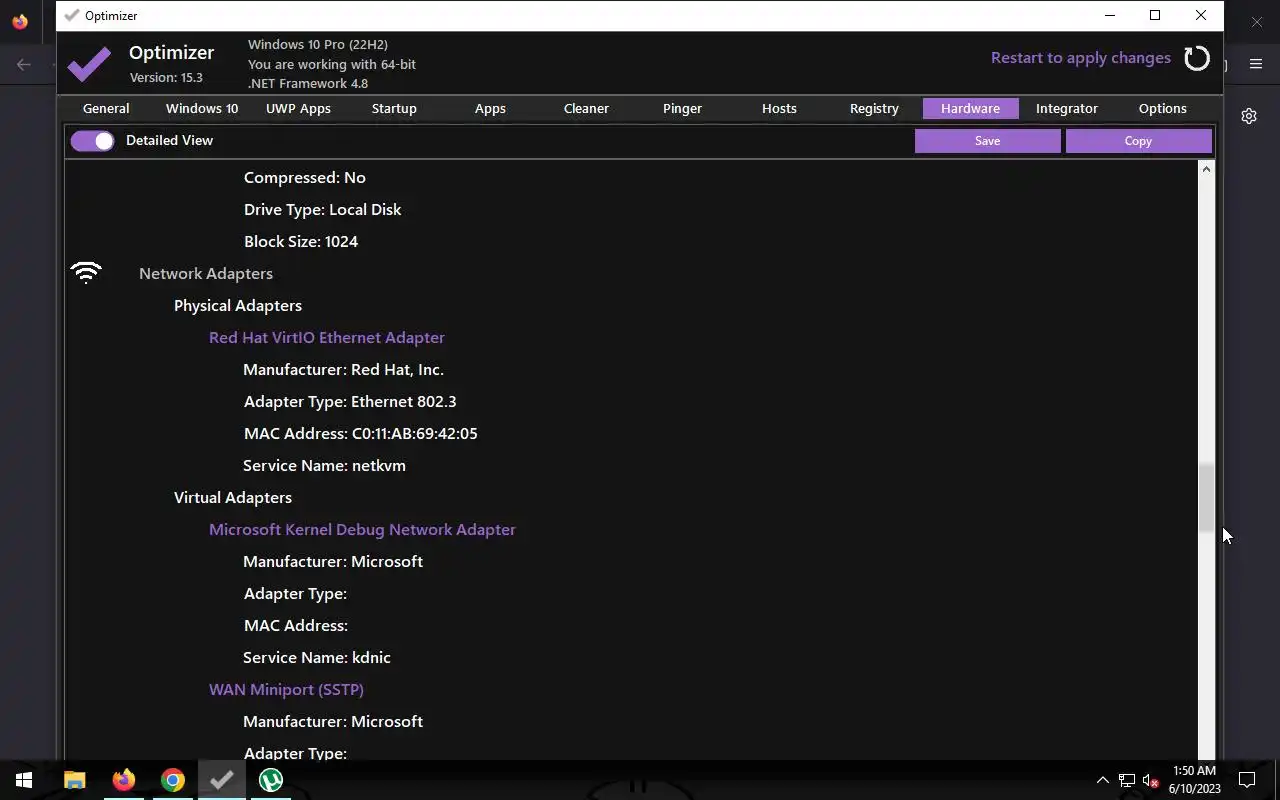Click the Save button
The width and height of the screenshot is (1280, 800).
[987, 141]
